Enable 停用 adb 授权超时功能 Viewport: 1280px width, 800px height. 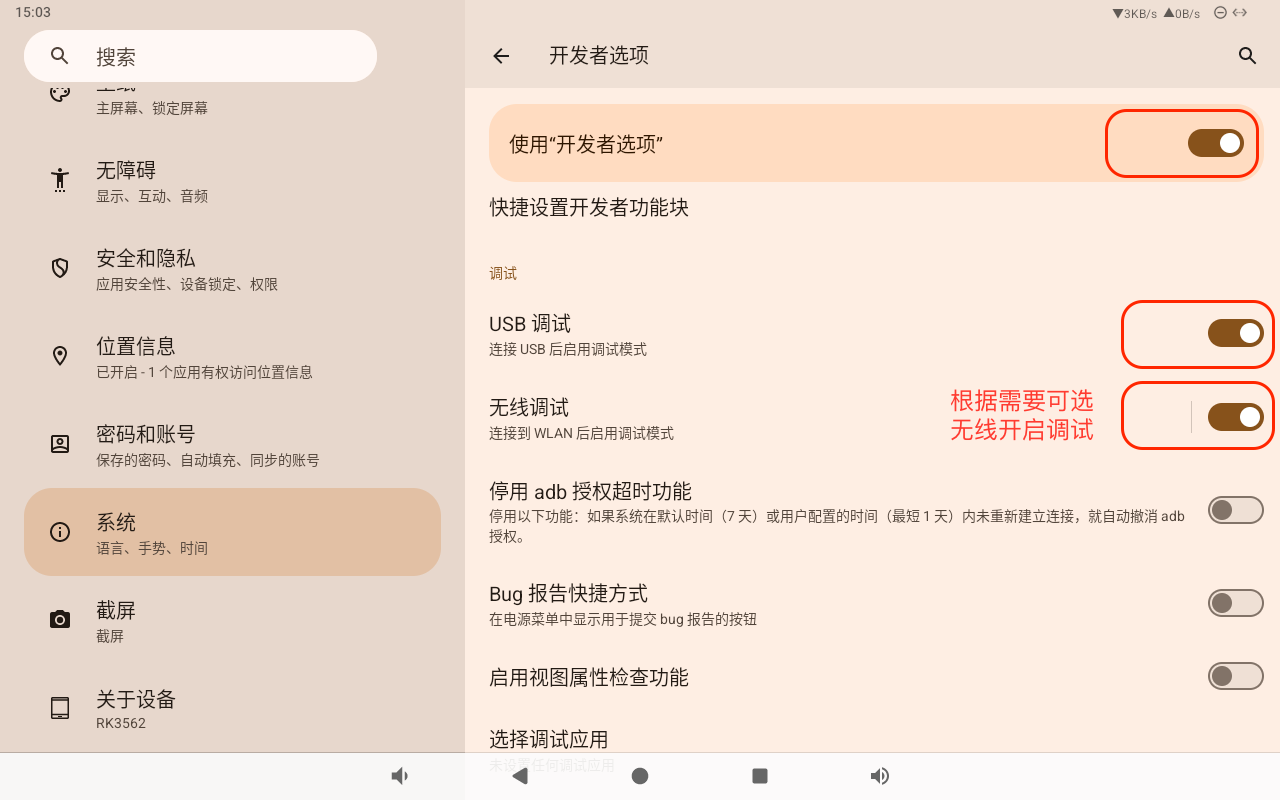(x=1235, y=509)
